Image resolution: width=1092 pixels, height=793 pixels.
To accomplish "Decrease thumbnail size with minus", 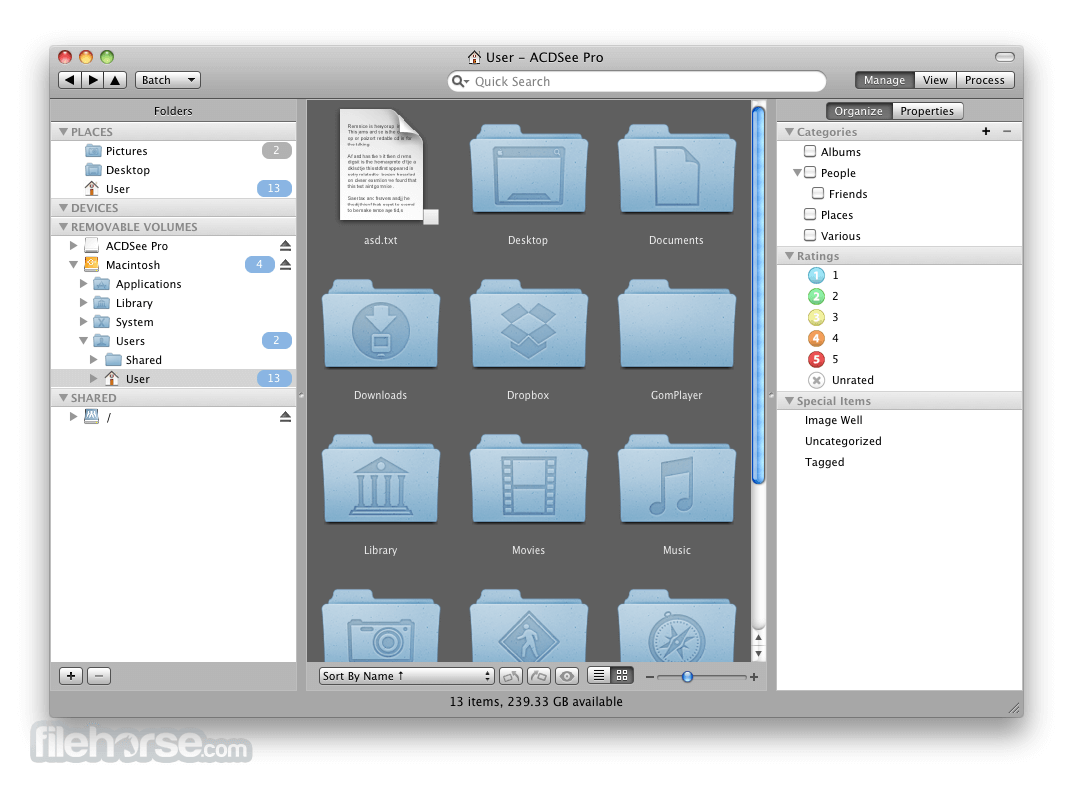I will (x=649, y=677).
